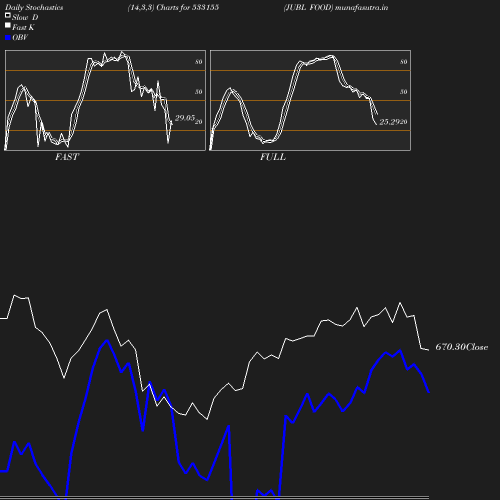Click the 50 axis label in FULL chart
This screenshot has width=500, height=500.
click(x=404, y=92)
